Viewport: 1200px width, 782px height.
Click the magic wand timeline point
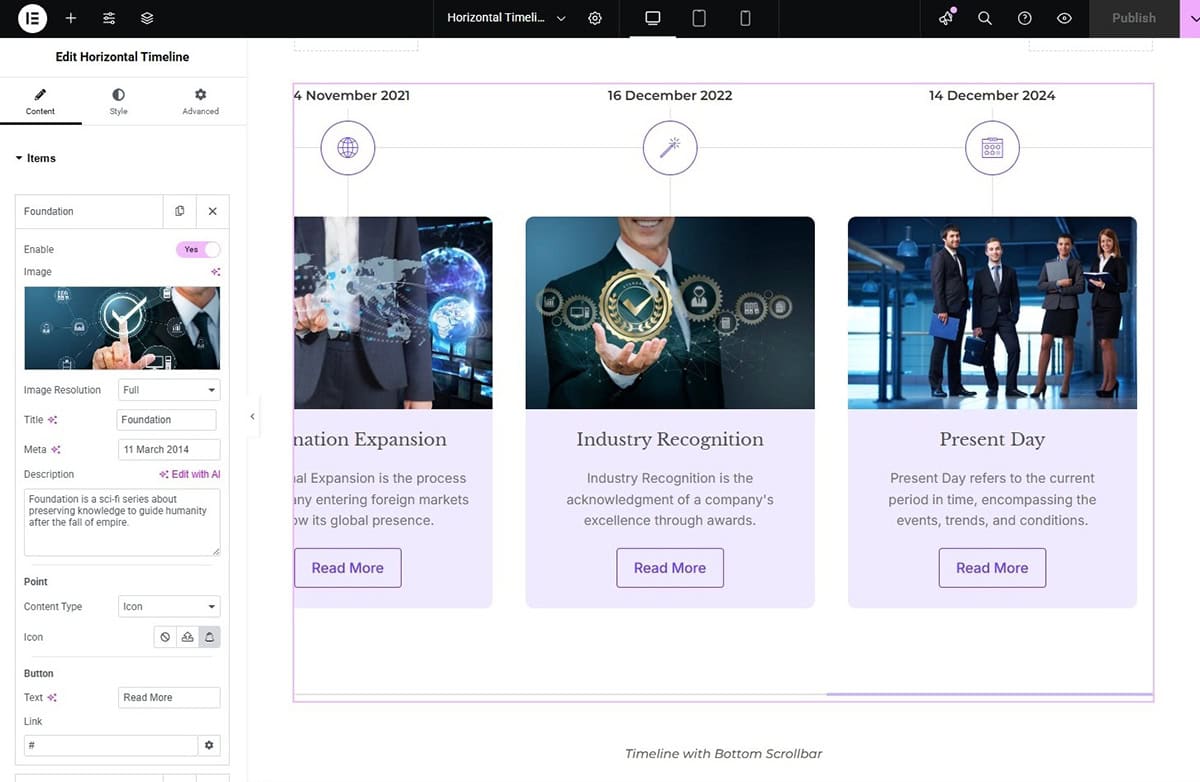click(670, 148)
